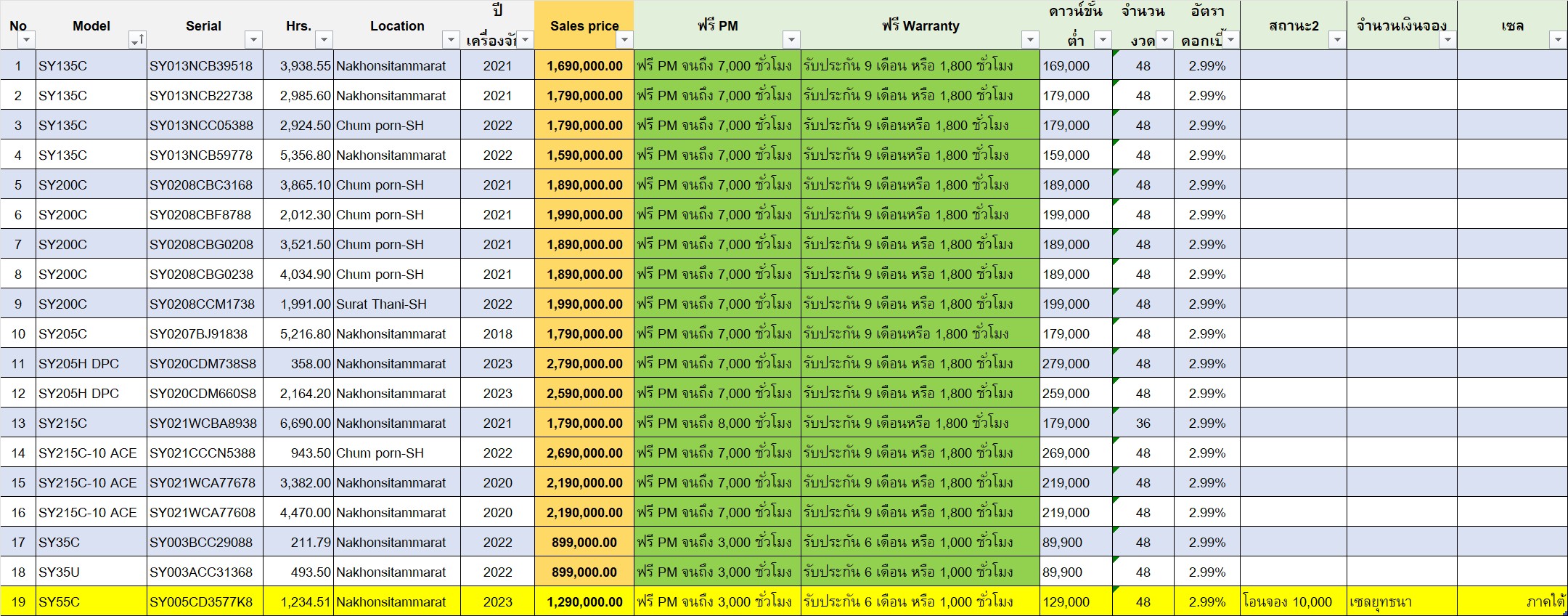1568x616 pixels.
Task: Click the Surat Thani-SH location cell
Action: (x=397, y=304)
